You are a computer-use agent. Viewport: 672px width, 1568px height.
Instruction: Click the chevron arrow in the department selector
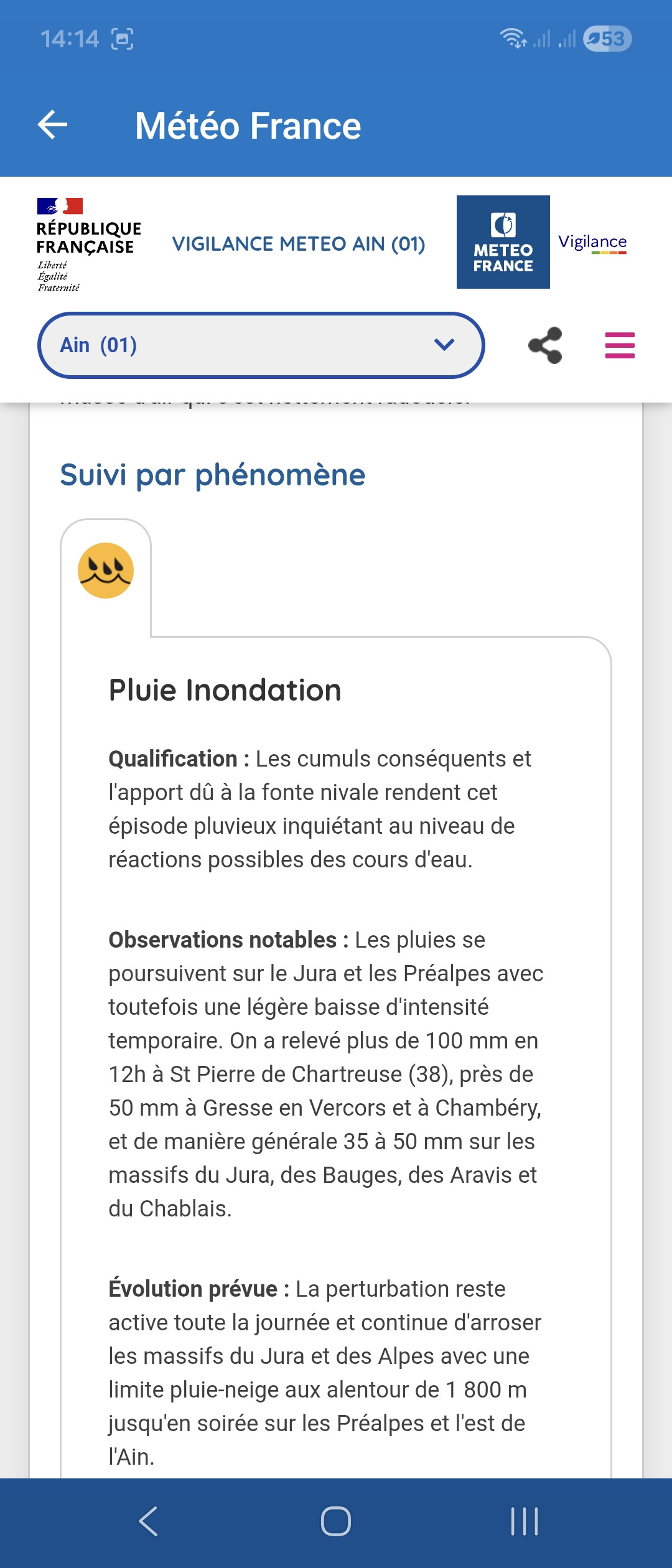[x=444, y=345]
